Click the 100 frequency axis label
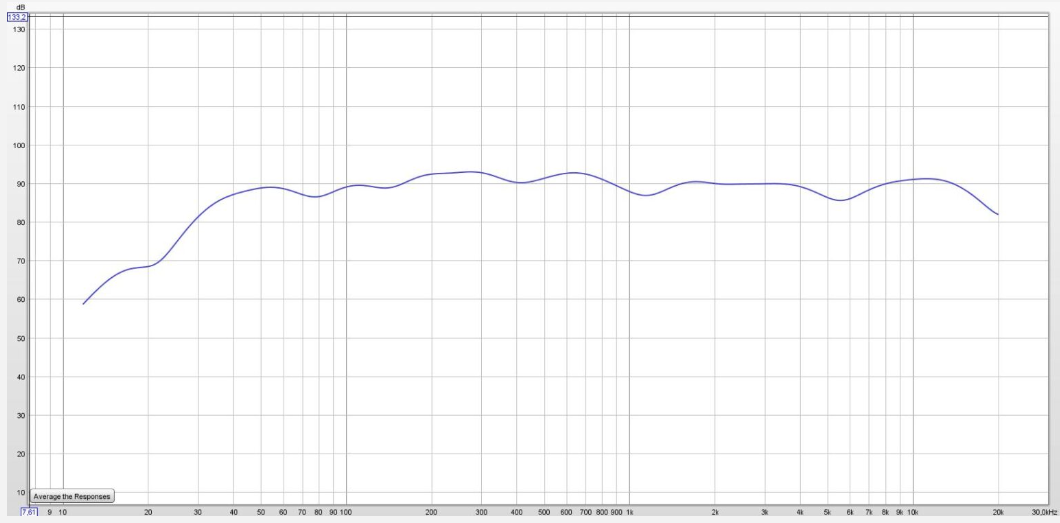This screenshot has height=523, width=1060. (x=346, y=512)
